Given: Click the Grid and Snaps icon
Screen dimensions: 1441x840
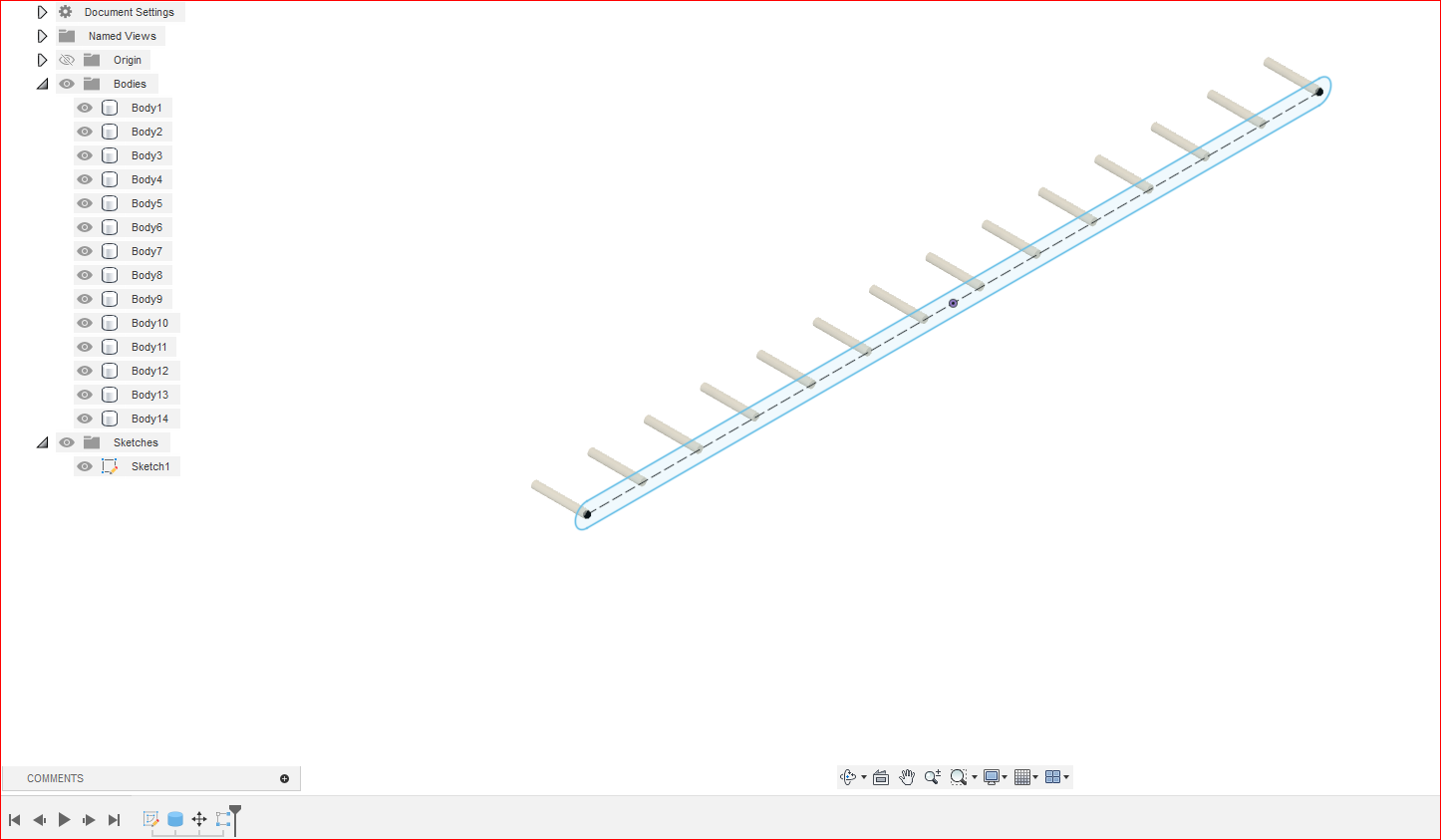Looking at the screenshot, I should (x=1022, y=777).
